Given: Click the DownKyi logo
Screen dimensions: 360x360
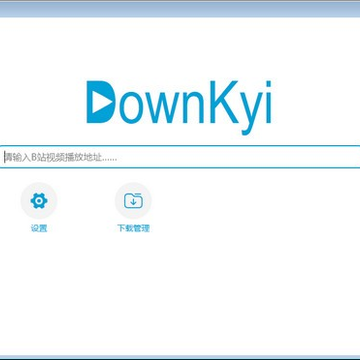Looking at the screenshot, I should [179, 107].
